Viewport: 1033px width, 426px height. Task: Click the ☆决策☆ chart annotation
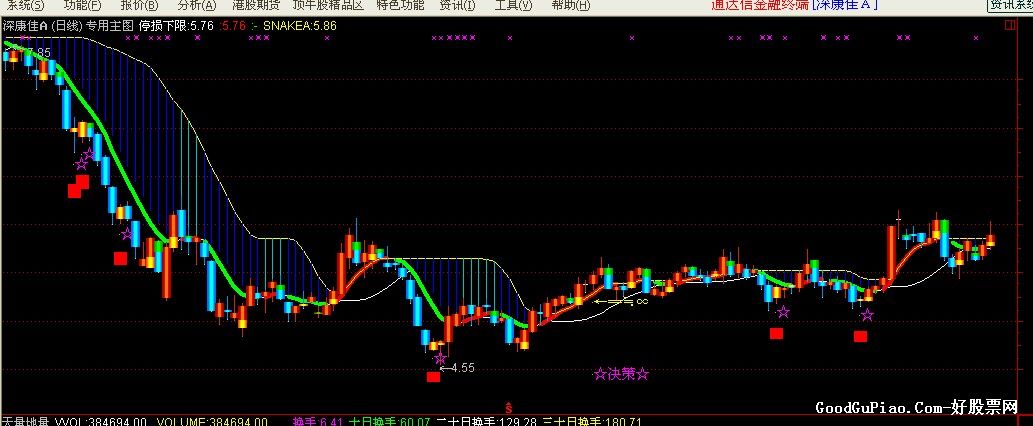tap(621, 374)
